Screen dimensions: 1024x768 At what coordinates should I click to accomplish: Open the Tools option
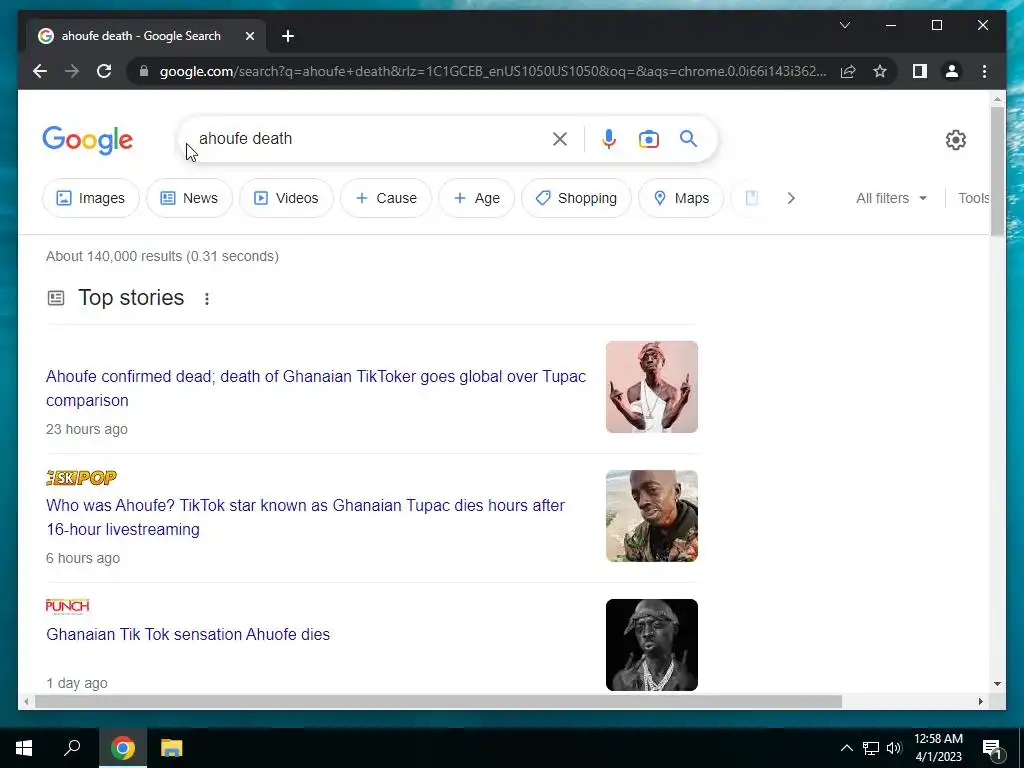pos(974,198)
